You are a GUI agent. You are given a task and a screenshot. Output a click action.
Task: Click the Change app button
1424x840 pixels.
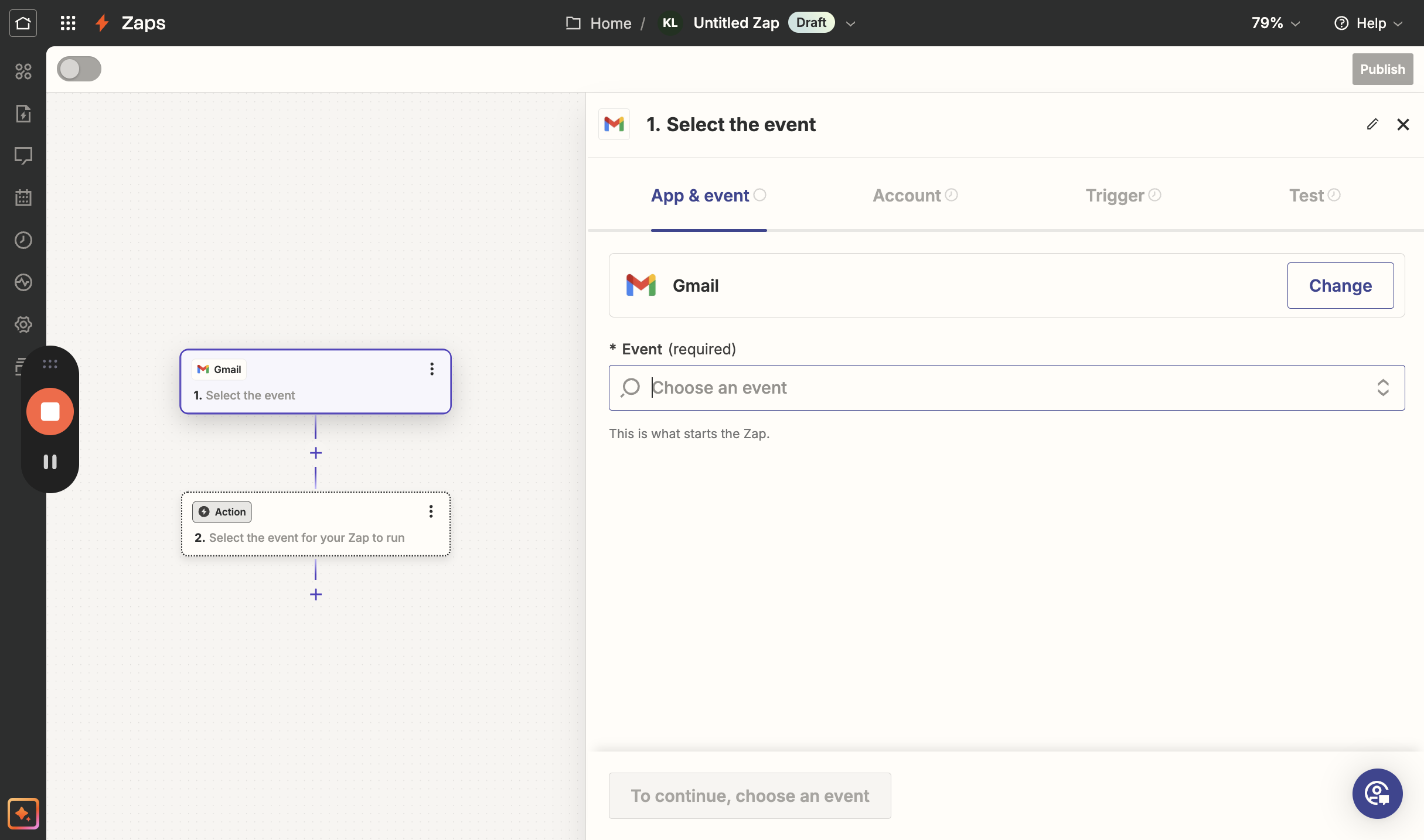click(1340, 285)
